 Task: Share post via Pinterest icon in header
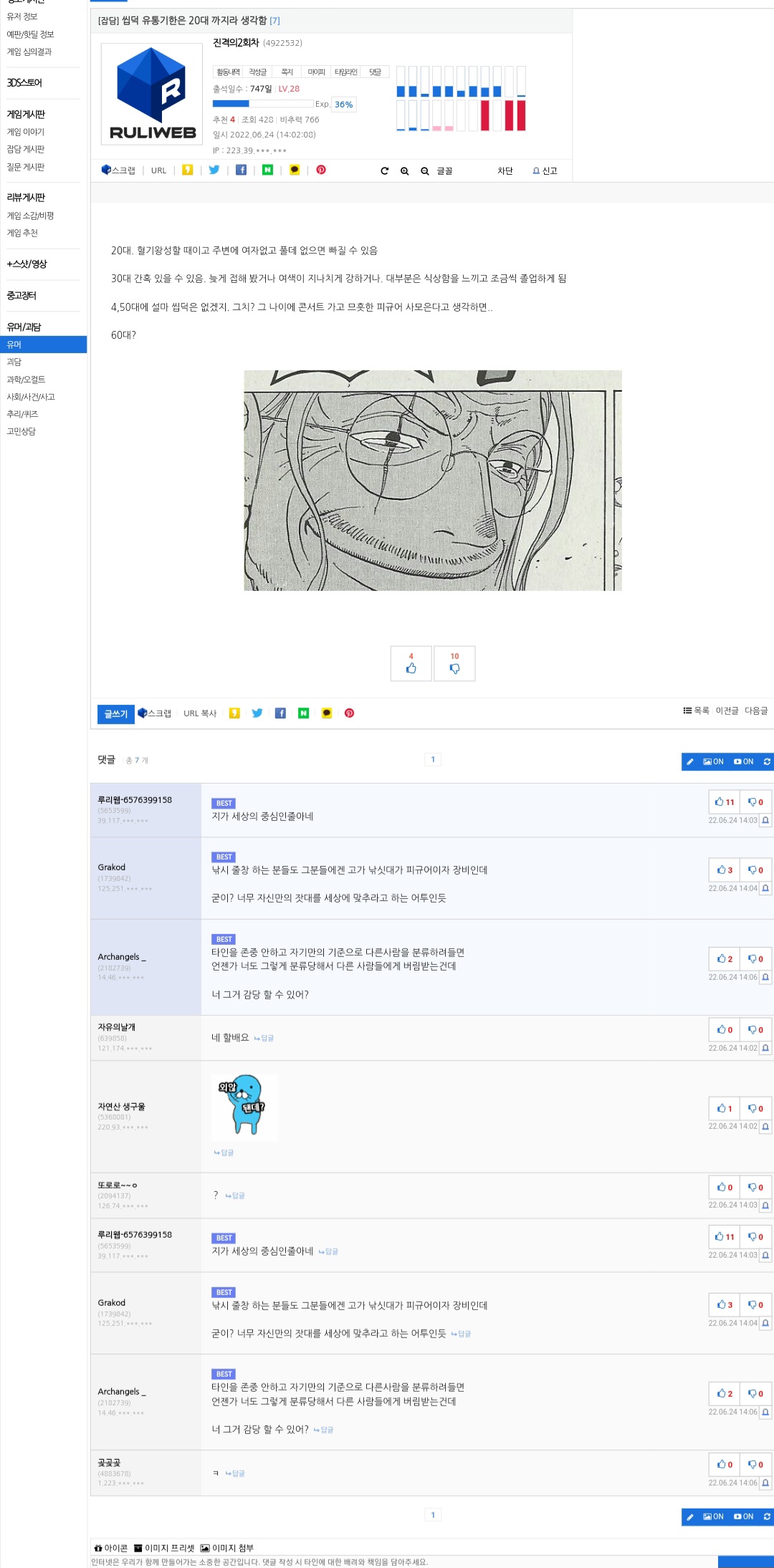pos(321,170)
